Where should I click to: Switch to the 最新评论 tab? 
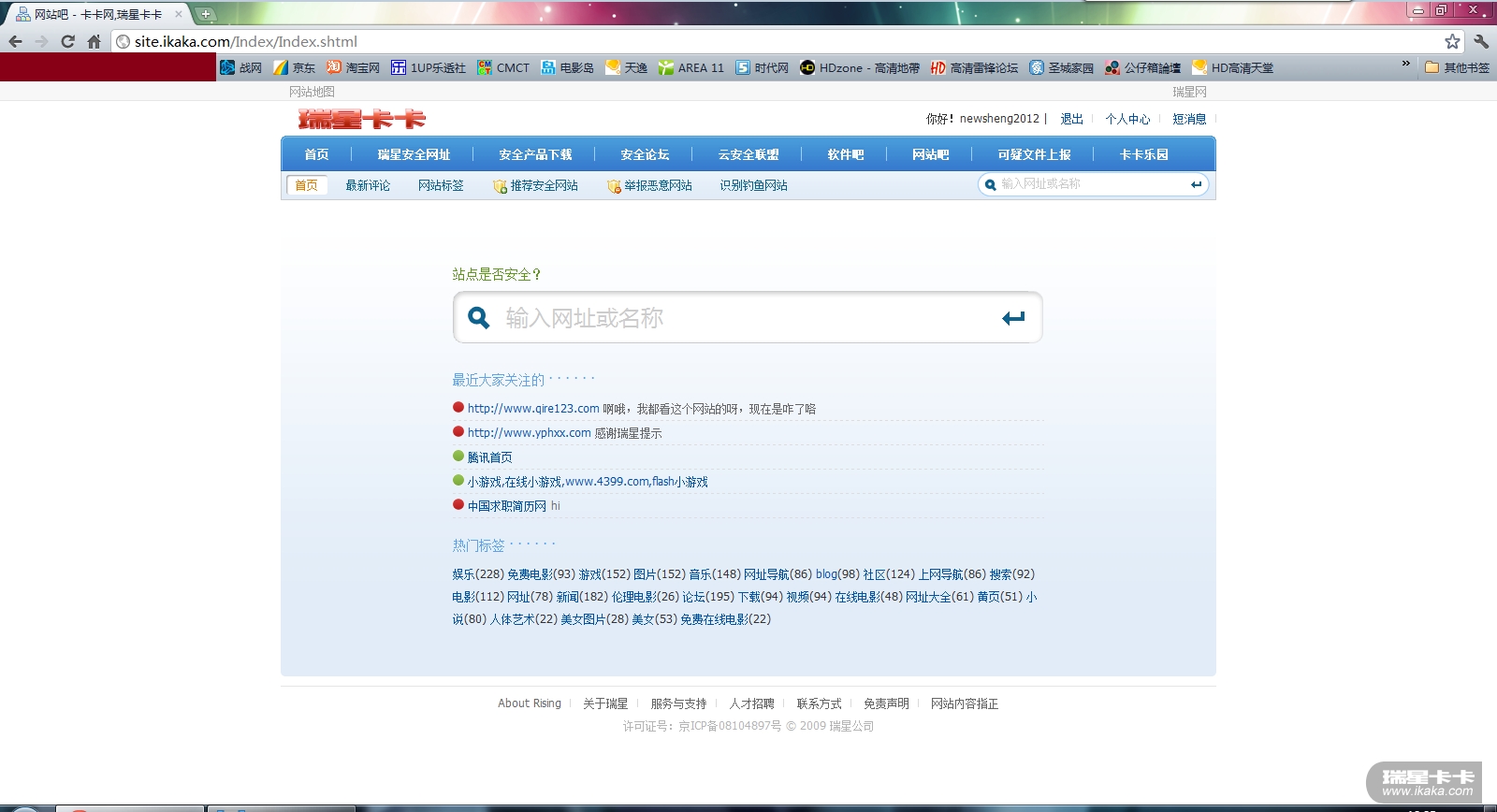click(368, 185)
